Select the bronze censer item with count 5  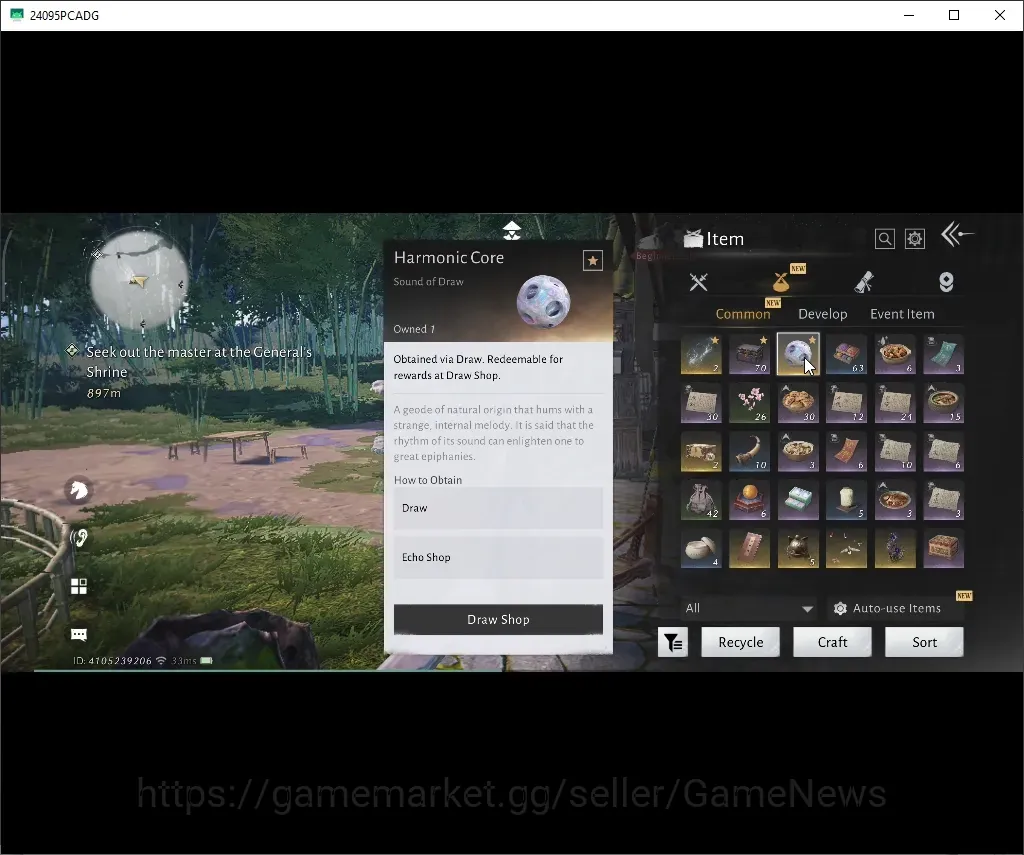pyautogui.click(x=798, y=548)
